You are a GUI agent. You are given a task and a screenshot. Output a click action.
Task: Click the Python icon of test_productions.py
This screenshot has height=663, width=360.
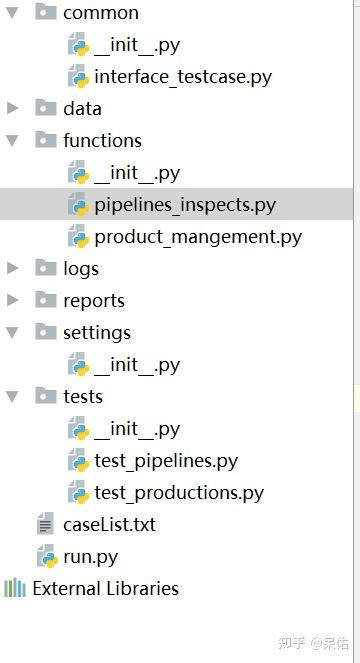tap(79, 493)
